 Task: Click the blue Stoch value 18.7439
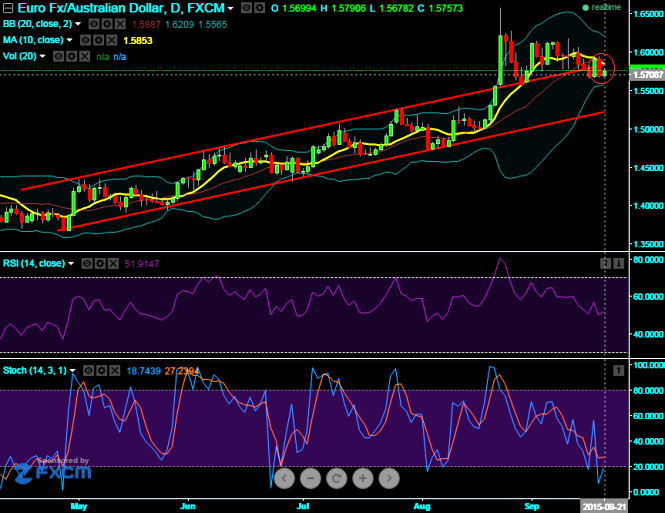(x=143, y=371)
